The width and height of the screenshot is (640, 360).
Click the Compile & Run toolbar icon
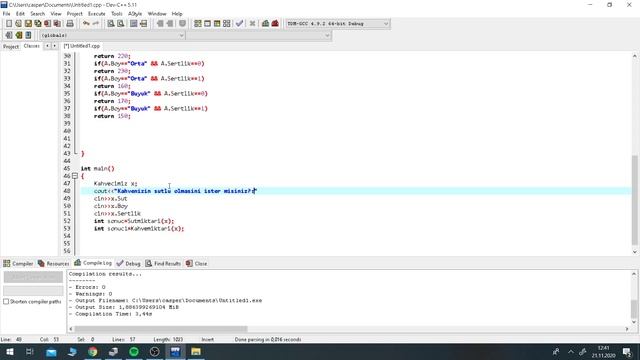click(x=217, y=24)
